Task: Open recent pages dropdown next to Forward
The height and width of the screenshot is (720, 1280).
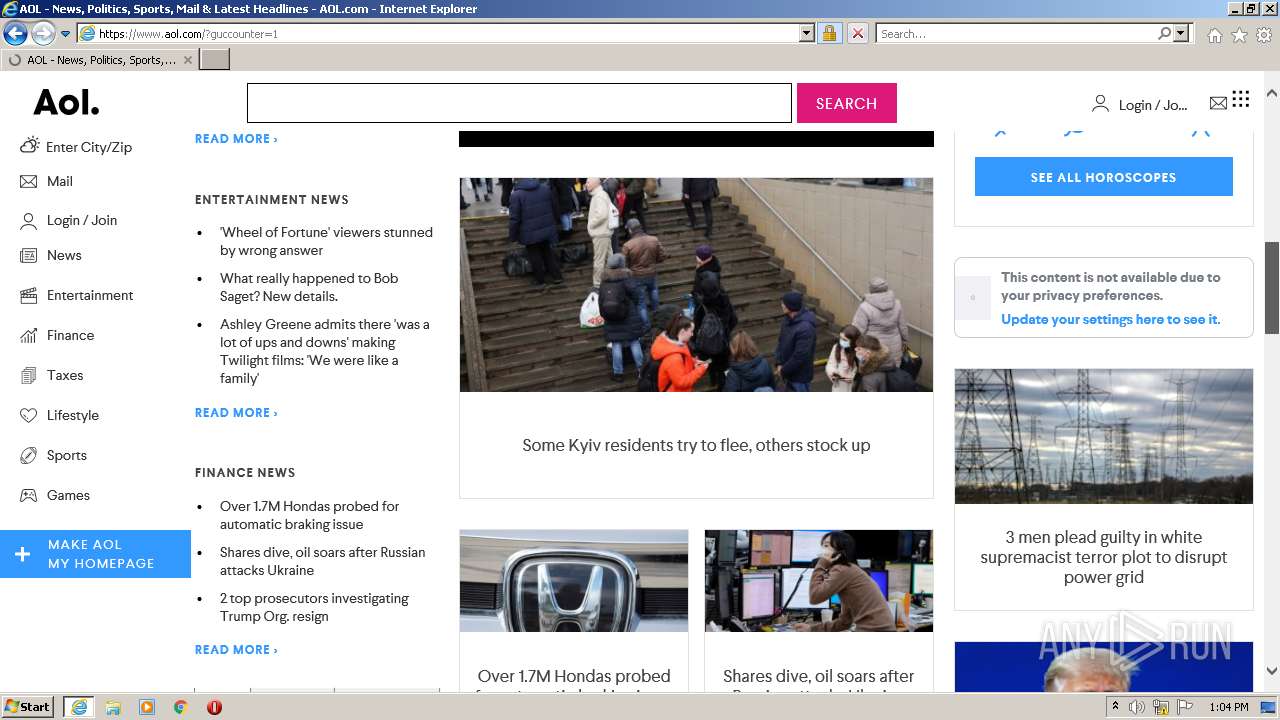Action: pos(65,33)
